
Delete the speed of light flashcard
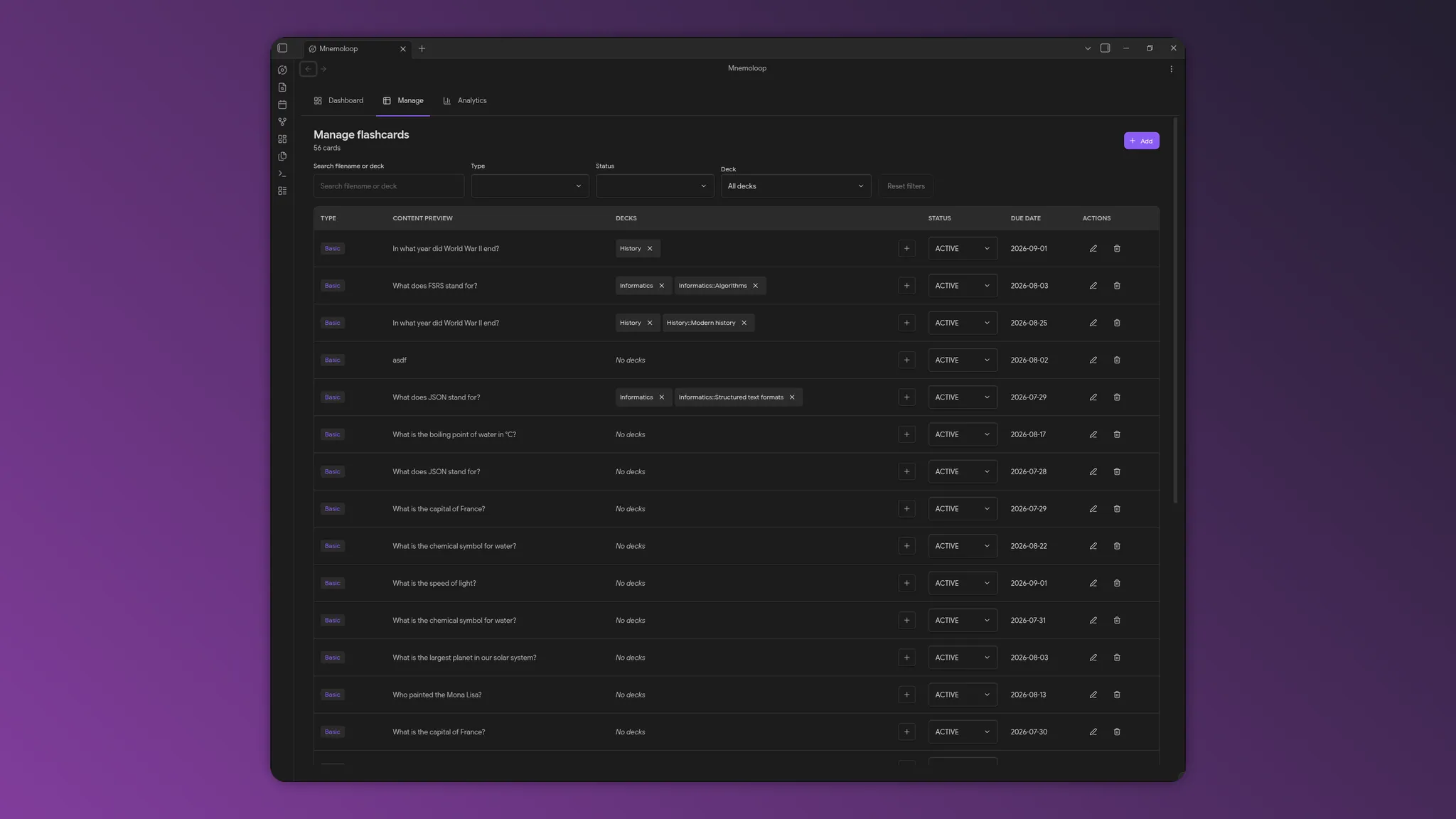(x=1117, y=583)
